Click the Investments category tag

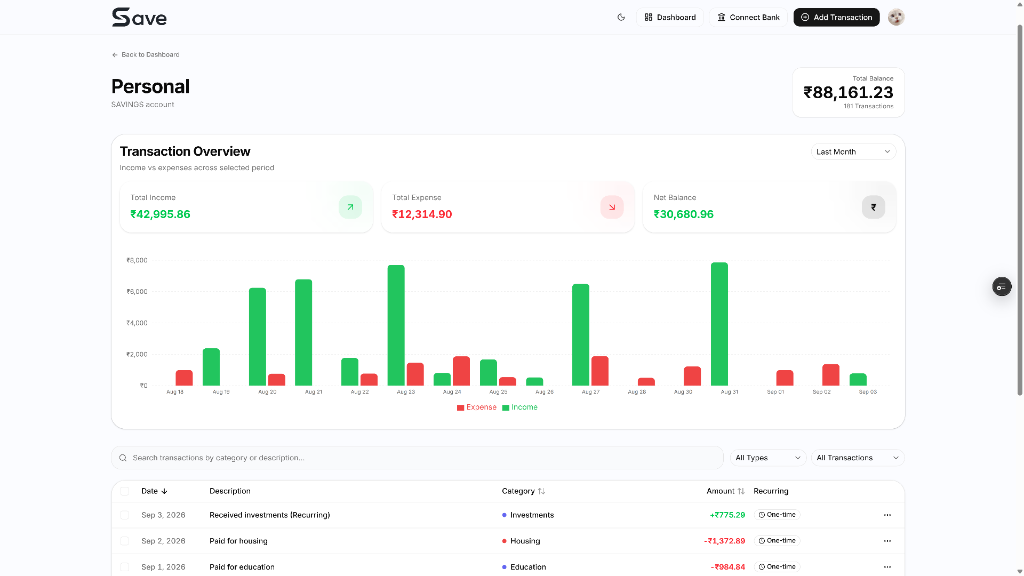528,515
